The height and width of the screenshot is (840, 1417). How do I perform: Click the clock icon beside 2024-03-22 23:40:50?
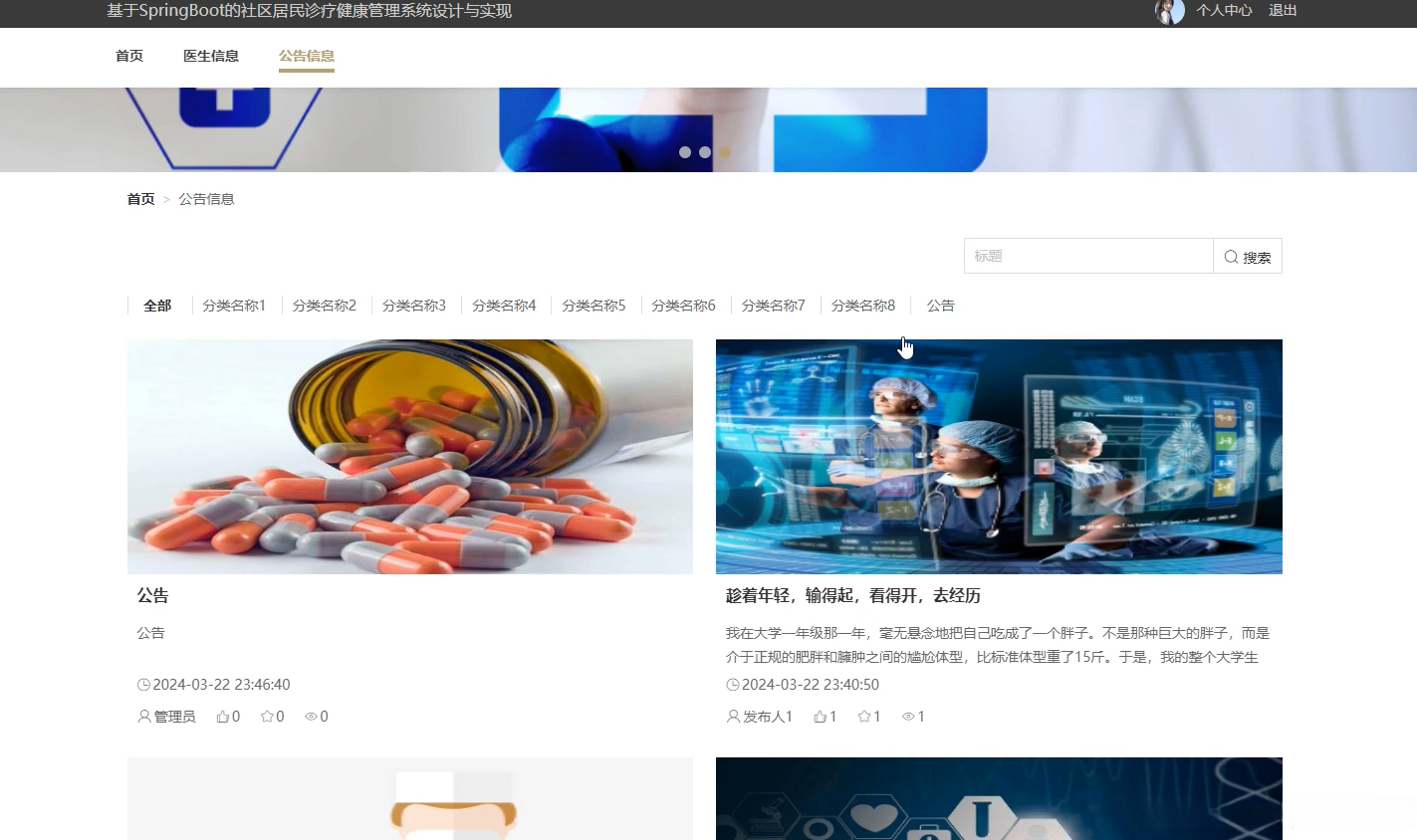733,684
